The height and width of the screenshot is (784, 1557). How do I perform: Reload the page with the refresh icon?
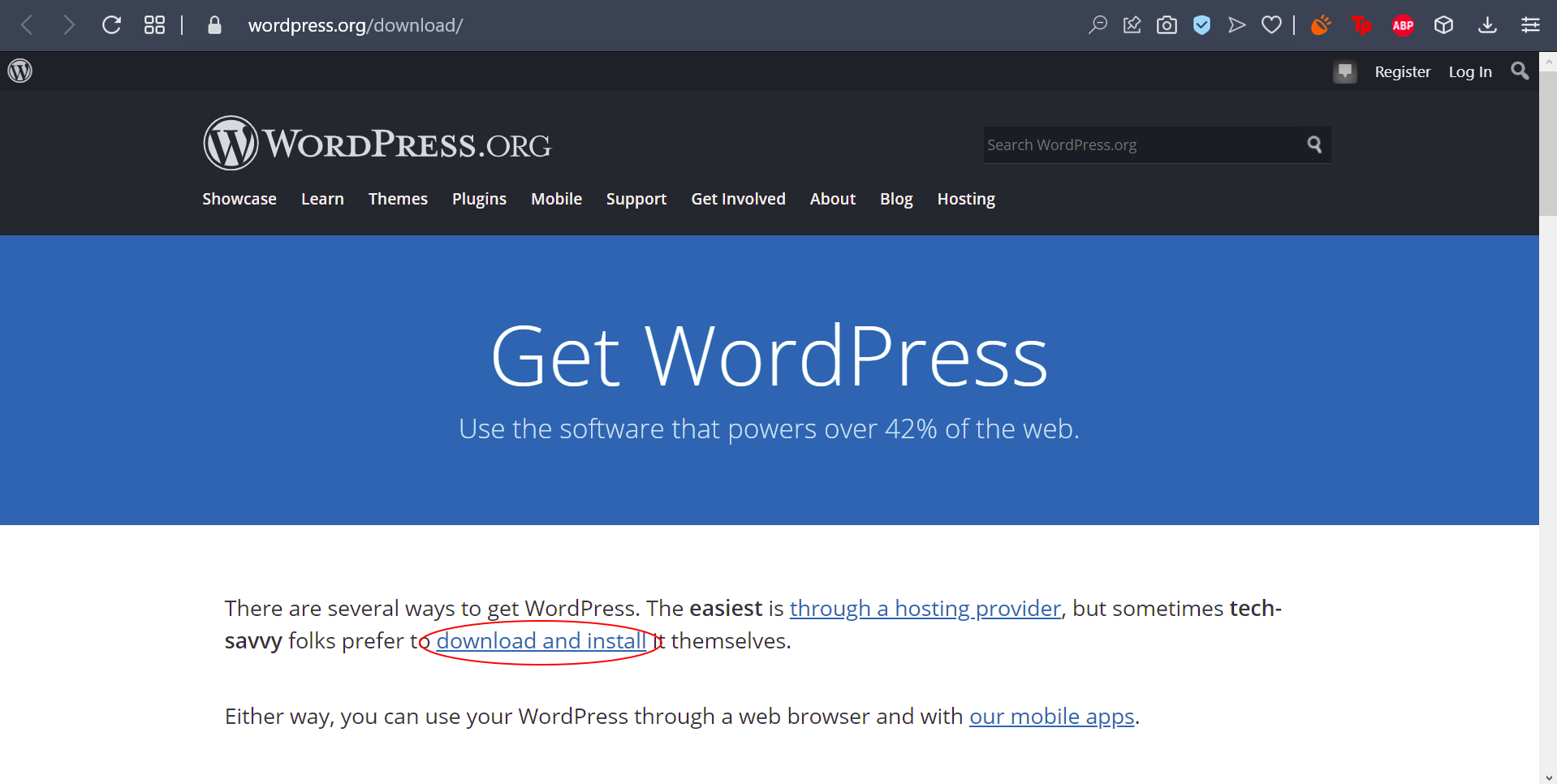coord(111,25)
